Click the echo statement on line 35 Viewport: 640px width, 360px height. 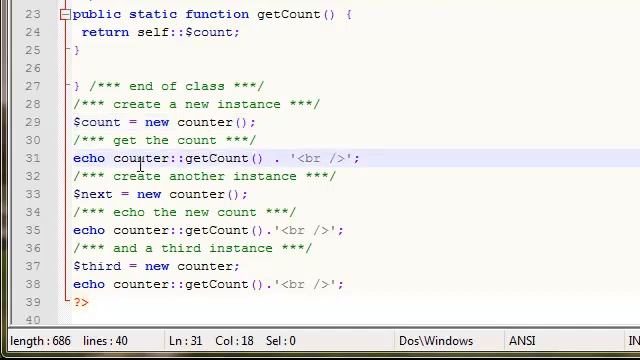[x=209, y=230]
